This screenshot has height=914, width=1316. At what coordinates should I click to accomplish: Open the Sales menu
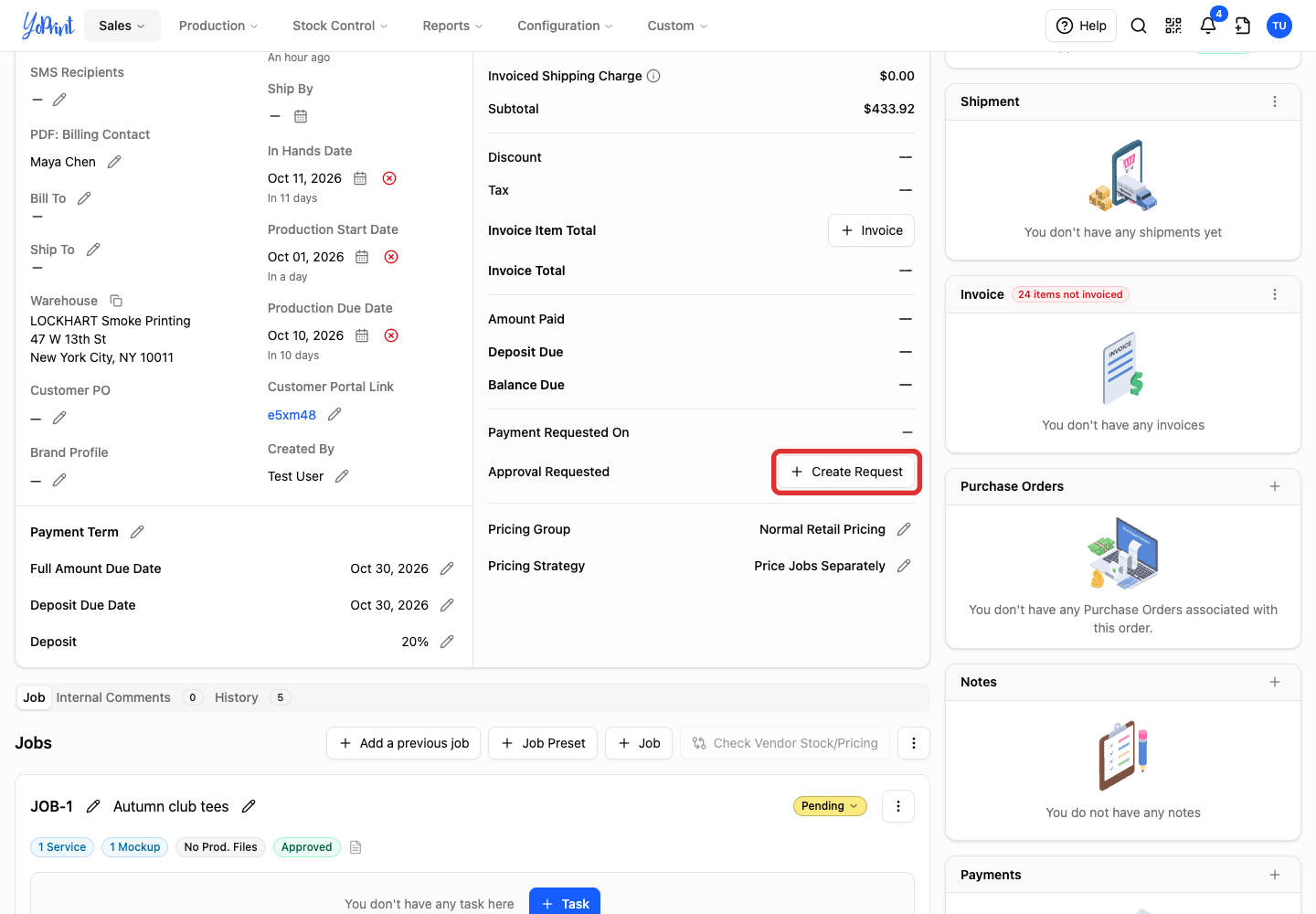pos(122,26)
